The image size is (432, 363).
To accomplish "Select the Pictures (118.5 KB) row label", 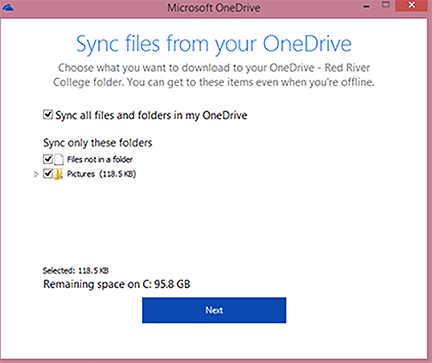I will click(101, 174).
